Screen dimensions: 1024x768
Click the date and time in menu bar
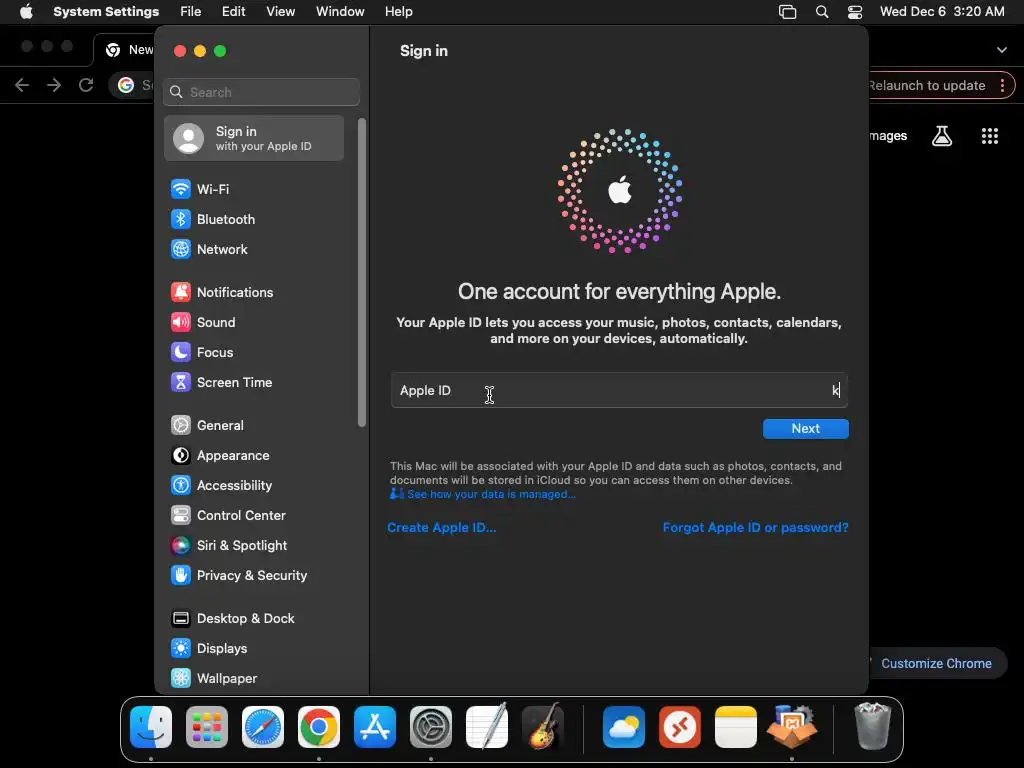pos(942,12)
